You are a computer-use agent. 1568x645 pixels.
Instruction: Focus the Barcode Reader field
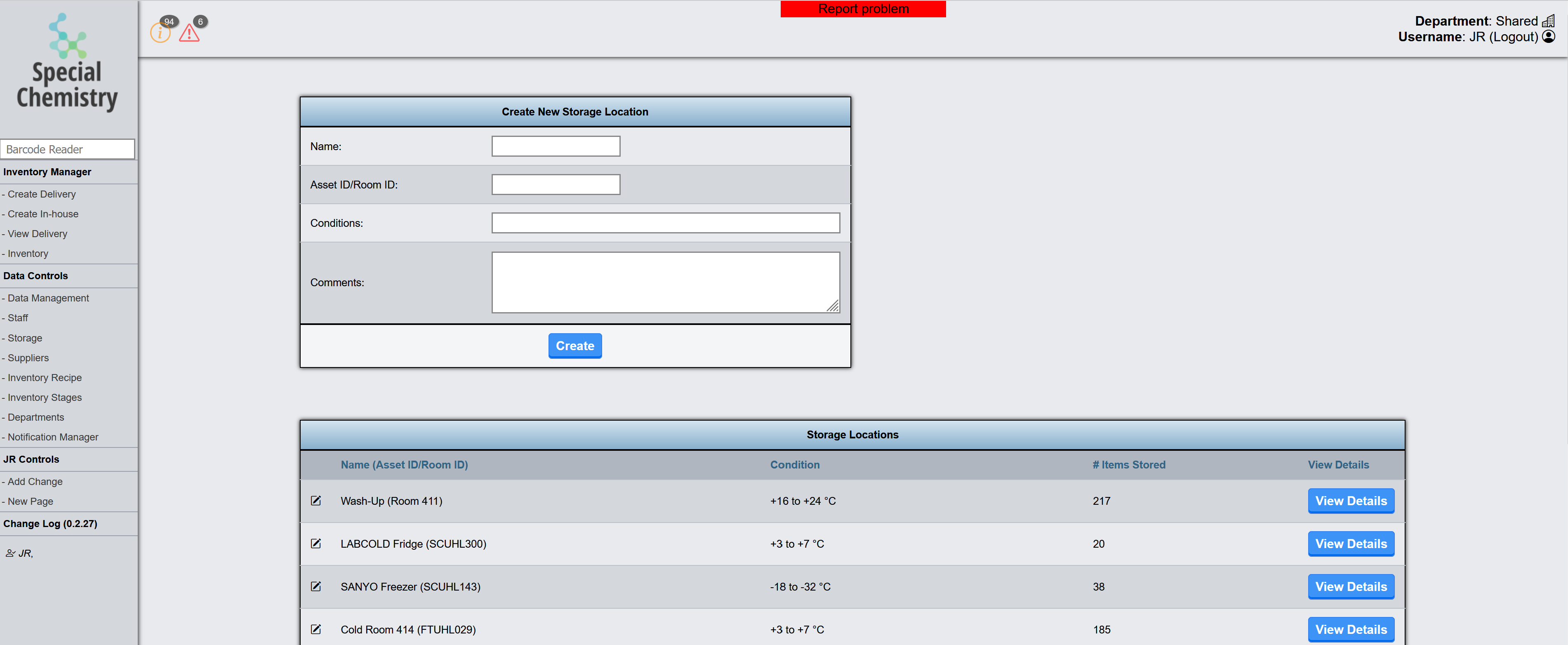pos(68,149)
